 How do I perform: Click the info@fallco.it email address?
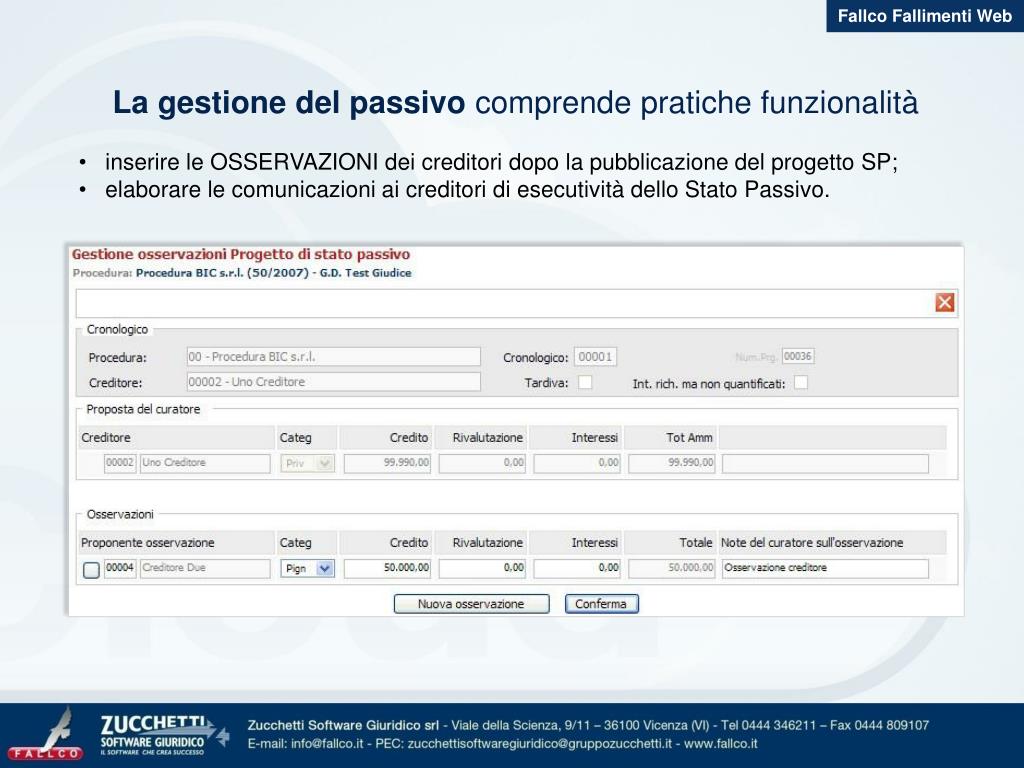pos(327,743)
